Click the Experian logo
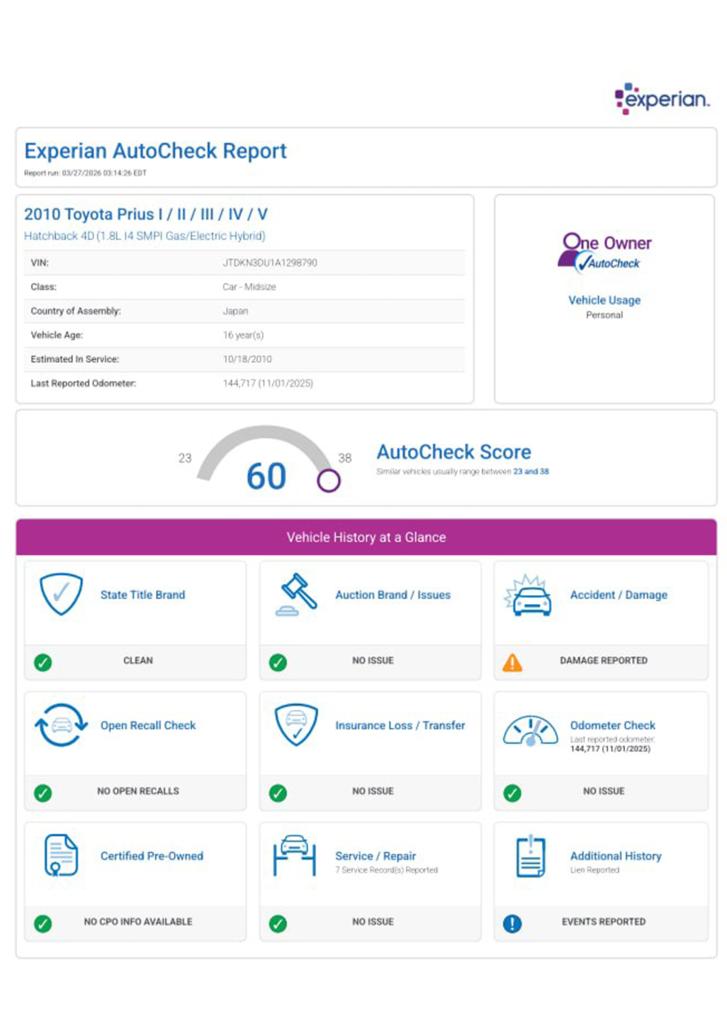Viewport: 727px width, 1028px height. click(661, 99)
